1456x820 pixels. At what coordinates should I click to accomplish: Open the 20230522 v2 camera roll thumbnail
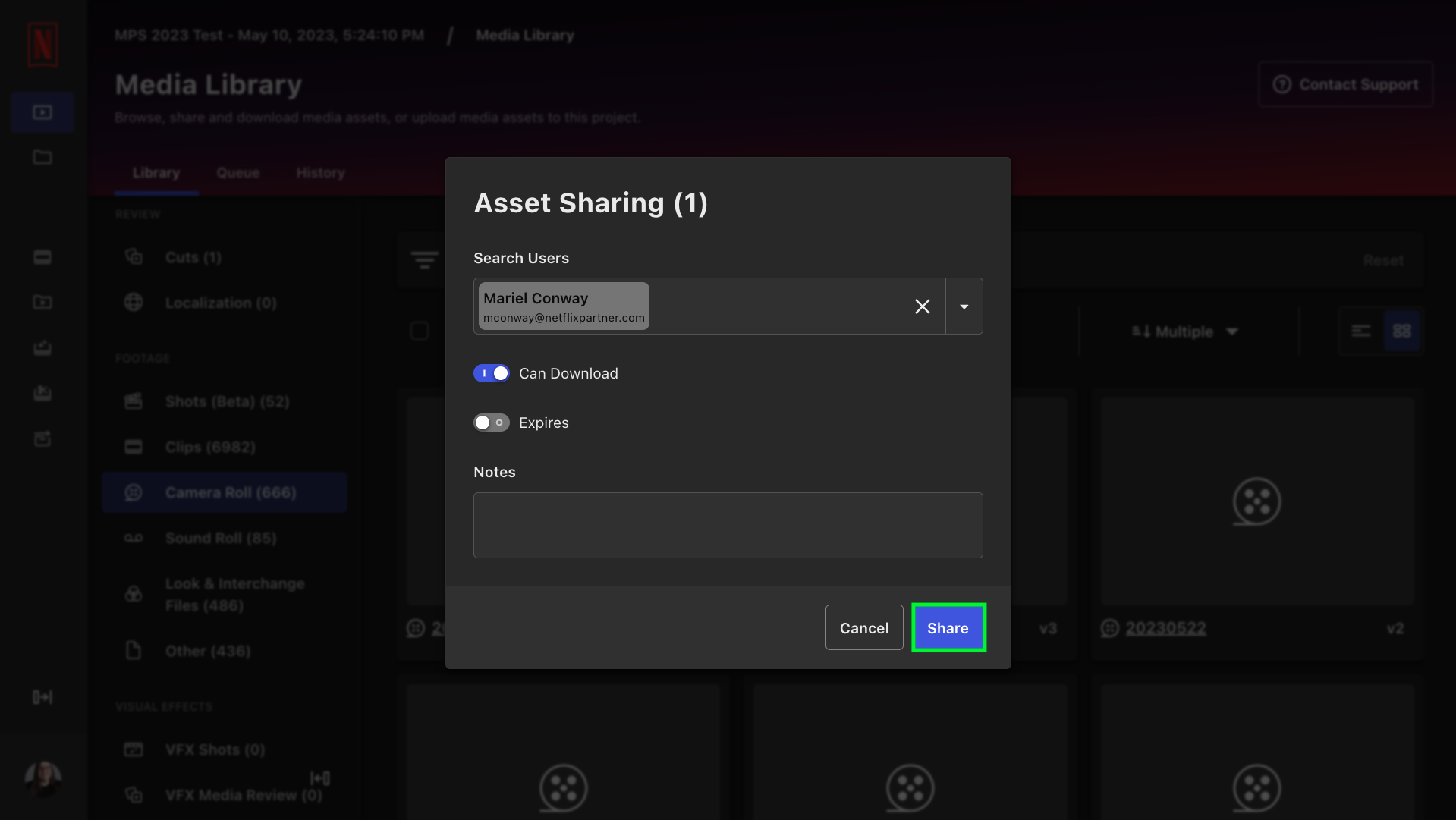pyautogui.click(x=1257, y=501)
